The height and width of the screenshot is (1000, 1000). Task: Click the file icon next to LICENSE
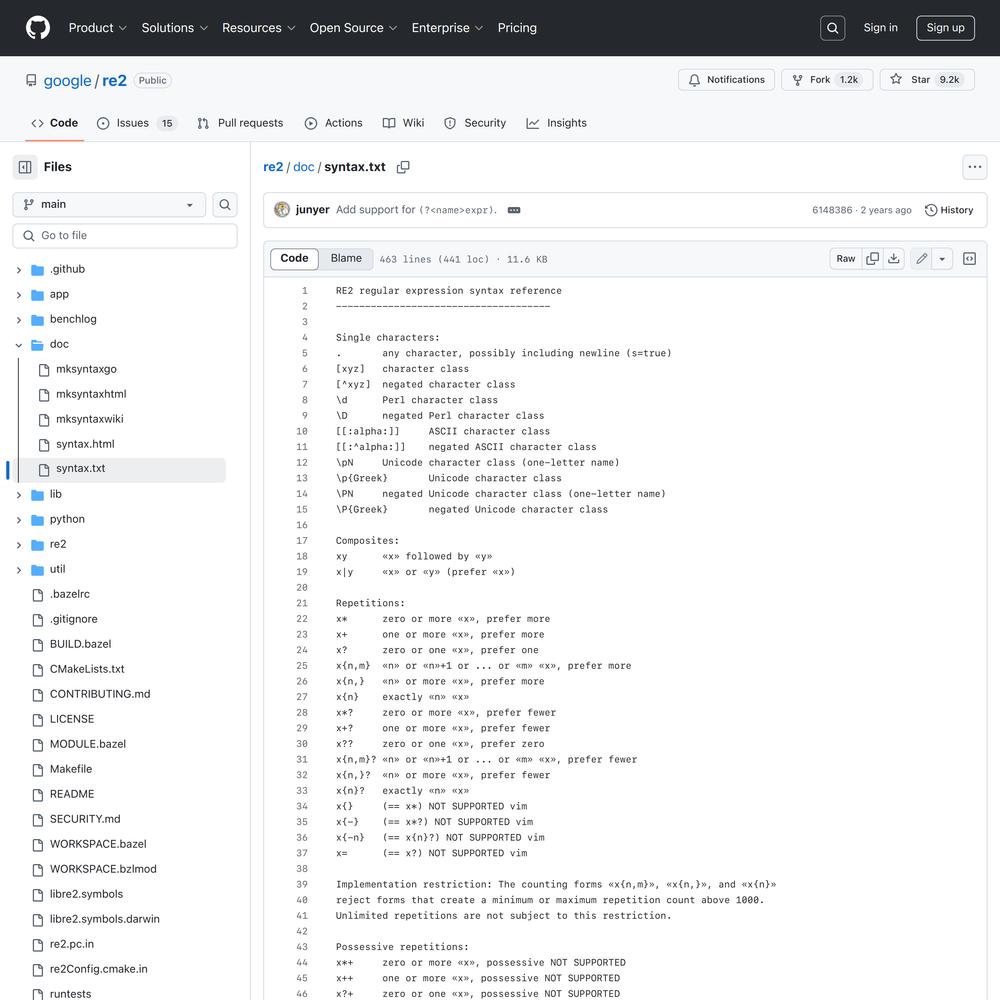point(38,719)
